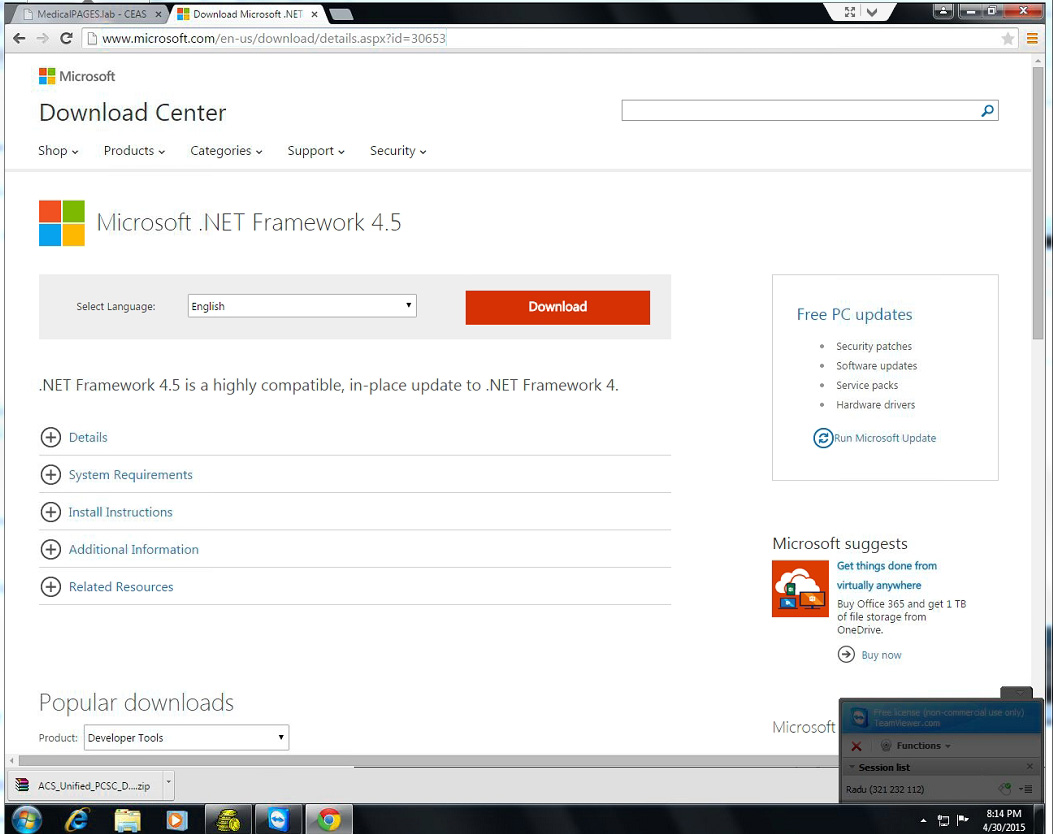1053x834 pixels.
Task: Open the Products menu
Action: point(134,151)
